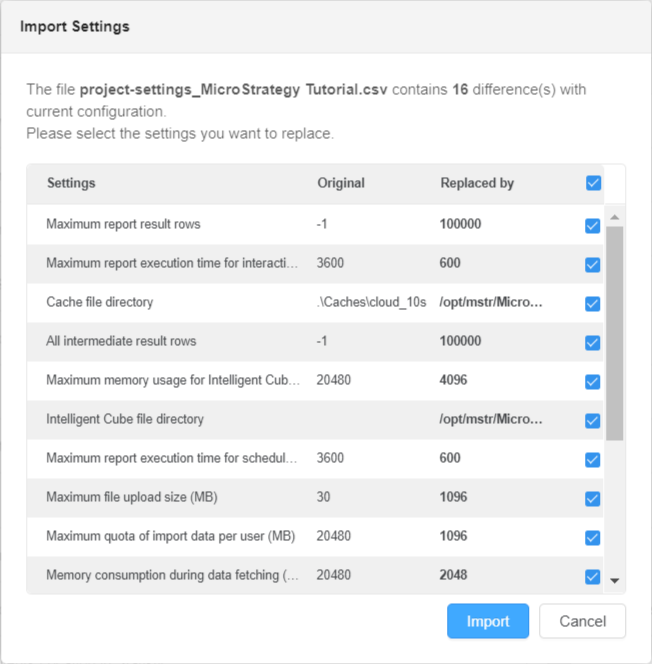Click the Import button

(x=488, y=621)
